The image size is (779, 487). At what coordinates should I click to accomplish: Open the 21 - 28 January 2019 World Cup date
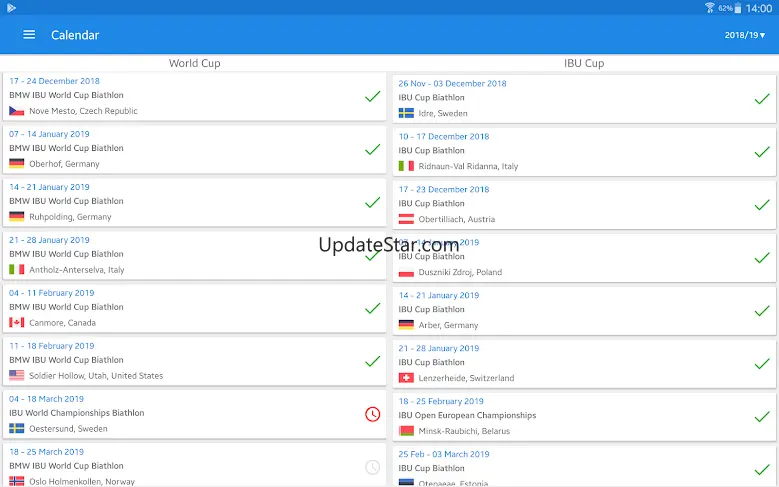coord(49,240)
